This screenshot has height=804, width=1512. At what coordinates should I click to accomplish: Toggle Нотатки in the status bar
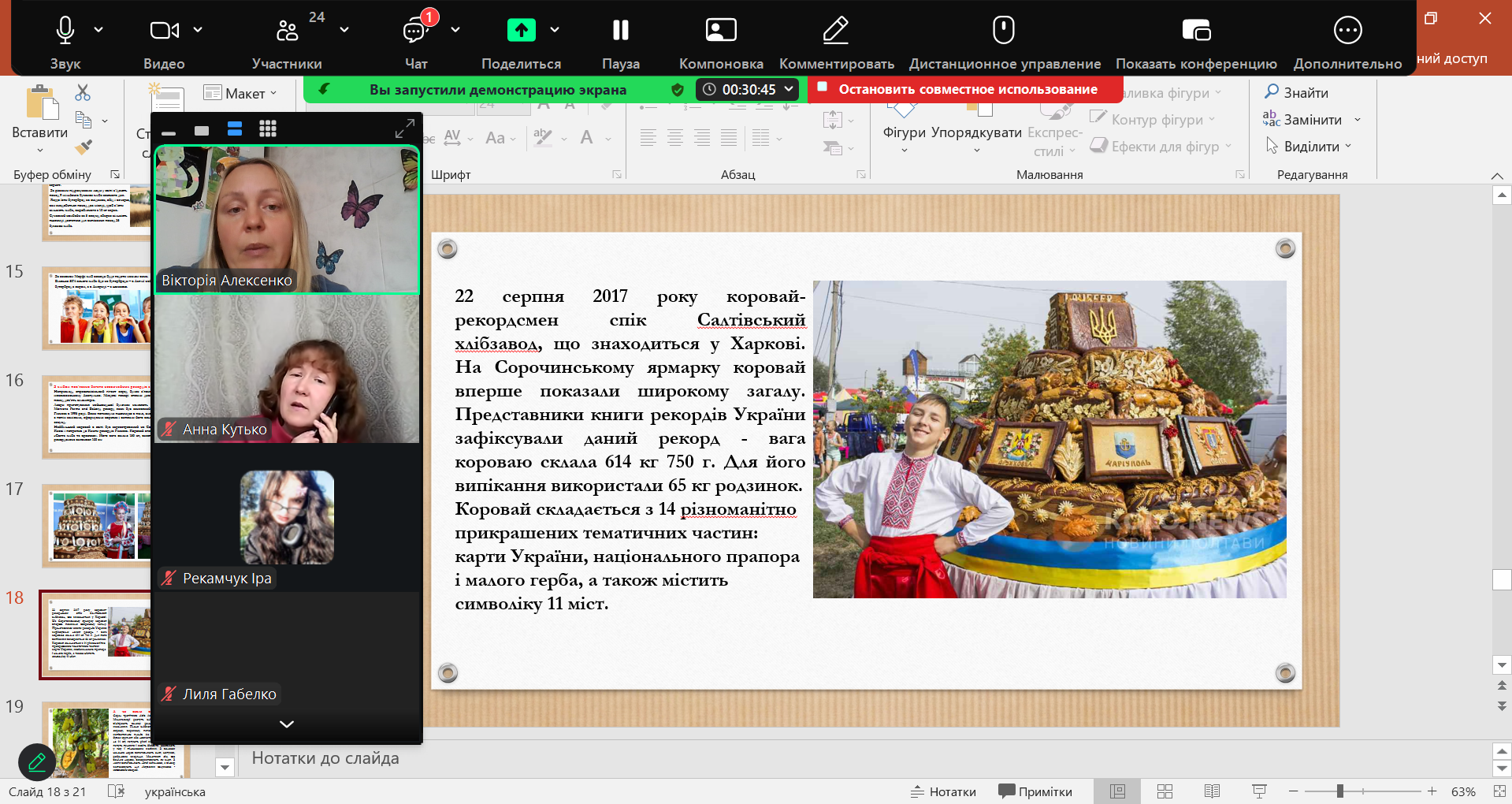(943, 791)
